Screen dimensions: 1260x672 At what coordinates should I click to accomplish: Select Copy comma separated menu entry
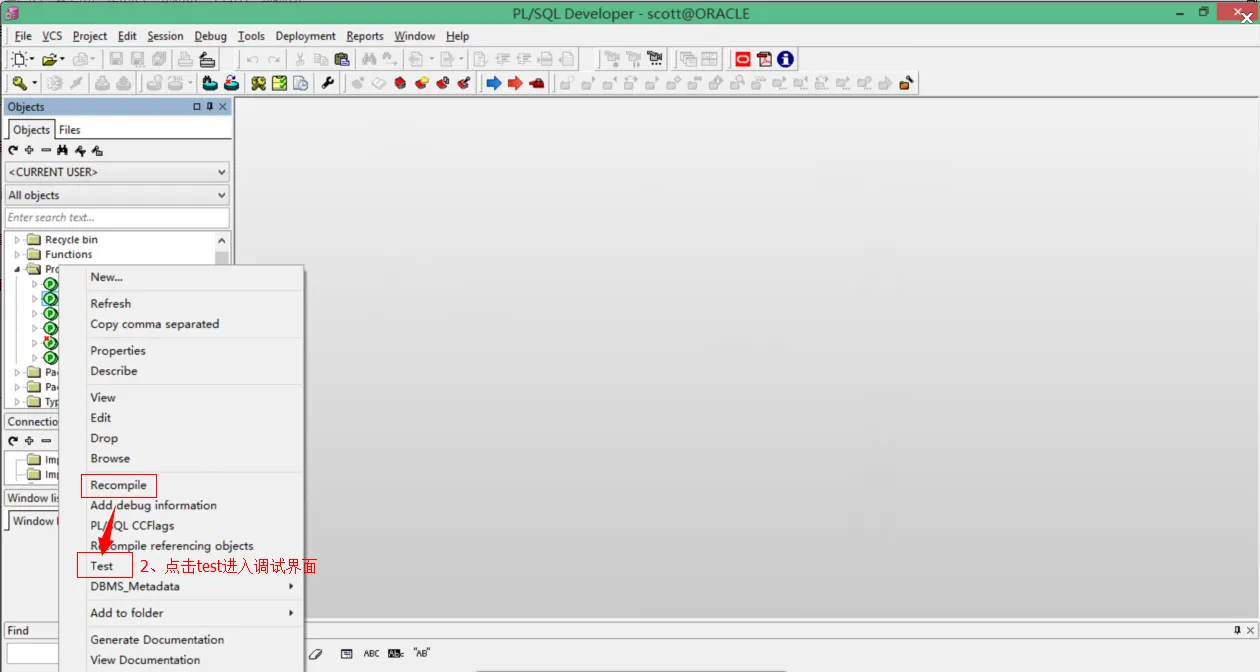pyautogui.click(x=155, y=324)
